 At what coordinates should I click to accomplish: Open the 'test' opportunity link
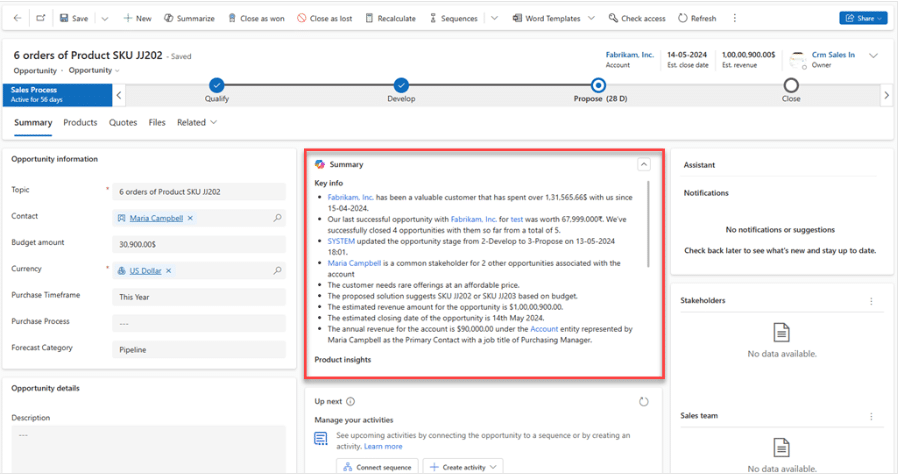tap(517, 219)
